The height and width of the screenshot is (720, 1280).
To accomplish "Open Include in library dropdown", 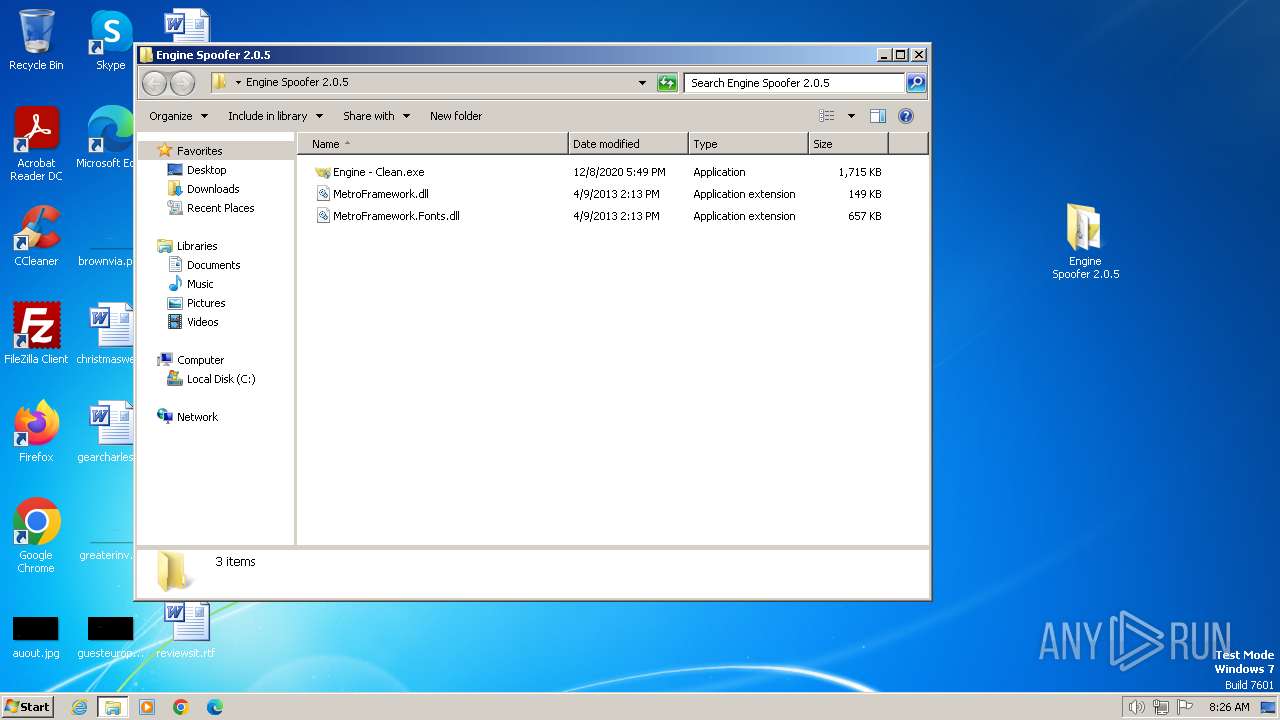I will 275,116.
